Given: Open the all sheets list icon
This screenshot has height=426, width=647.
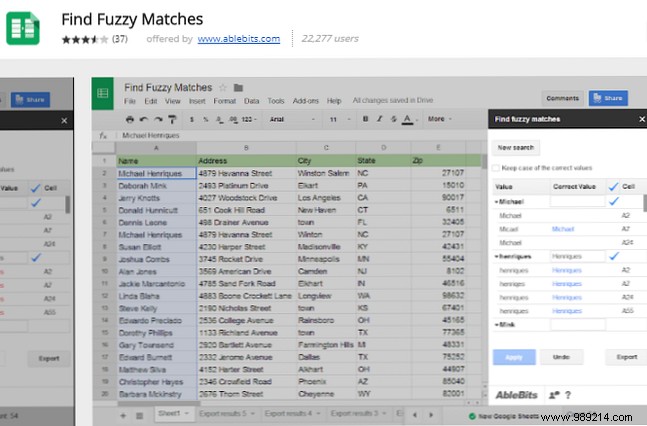Looking at the screenshot, I should pyautogui.click(x=139, y=415).
